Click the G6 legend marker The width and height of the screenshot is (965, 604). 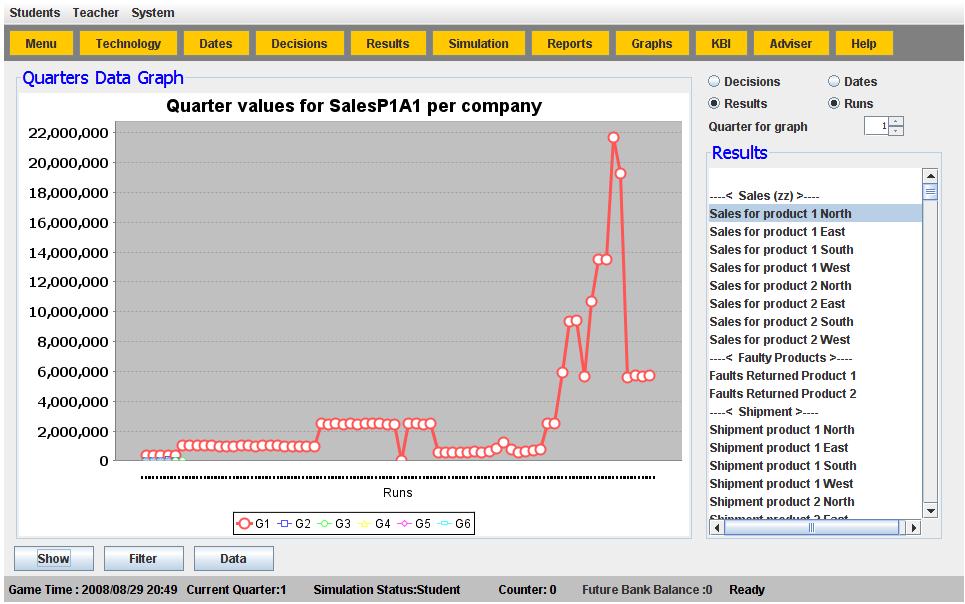coord(444,523)
